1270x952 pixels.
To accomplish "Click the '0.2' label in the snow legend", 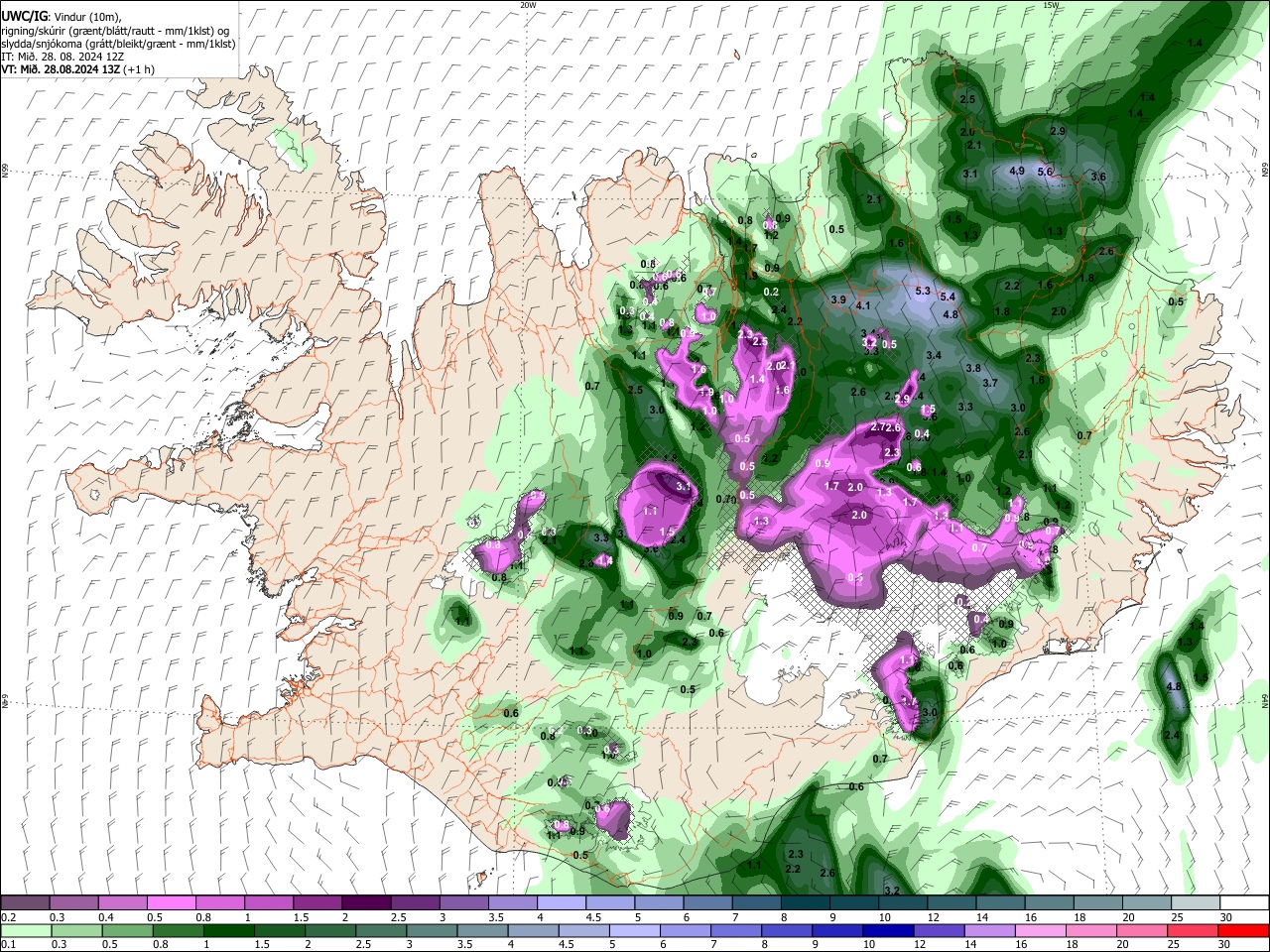I will [x=9, y=917].
